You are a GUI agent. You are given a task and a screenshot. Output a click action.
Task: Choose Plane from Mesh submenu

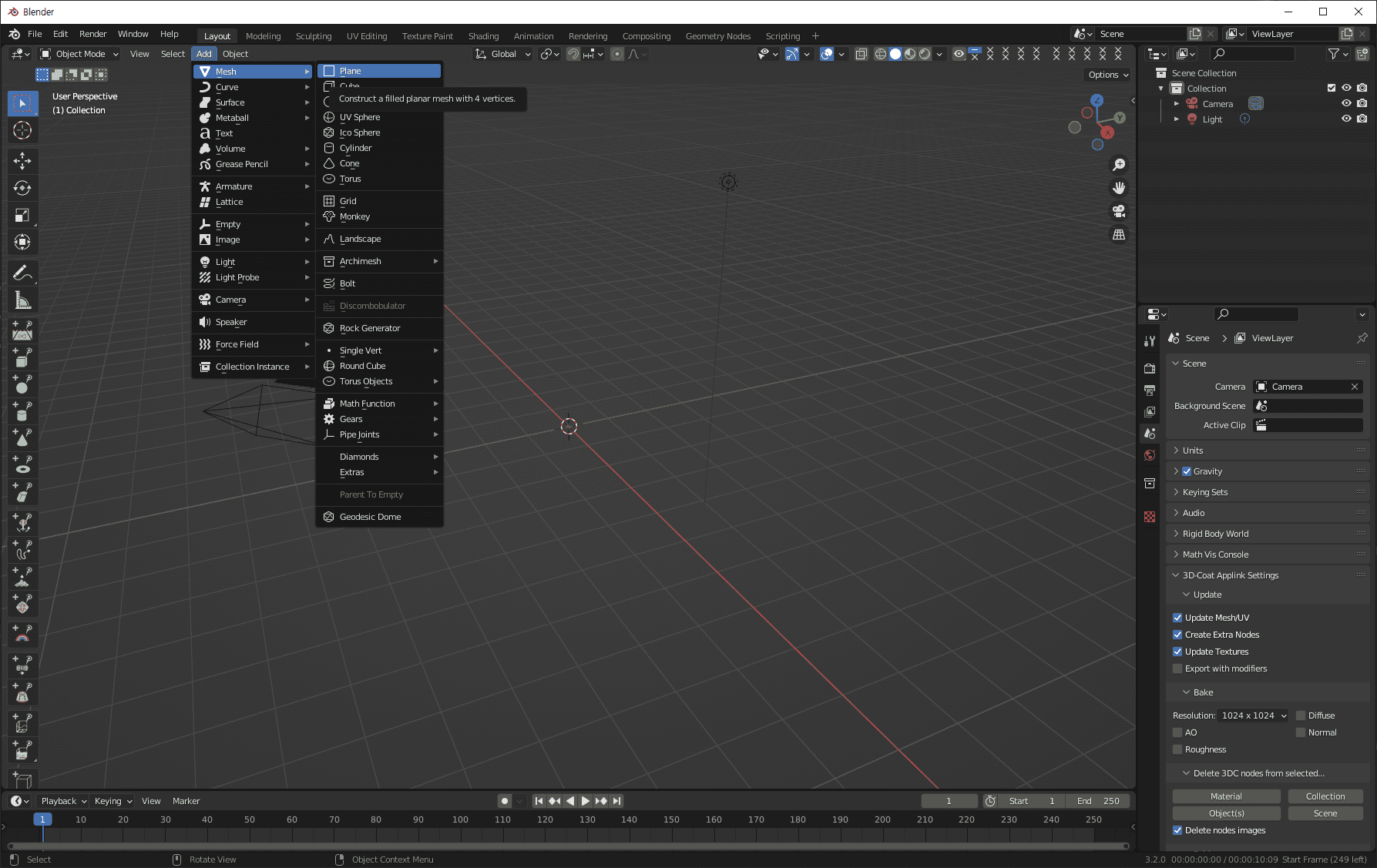point(379,71)
